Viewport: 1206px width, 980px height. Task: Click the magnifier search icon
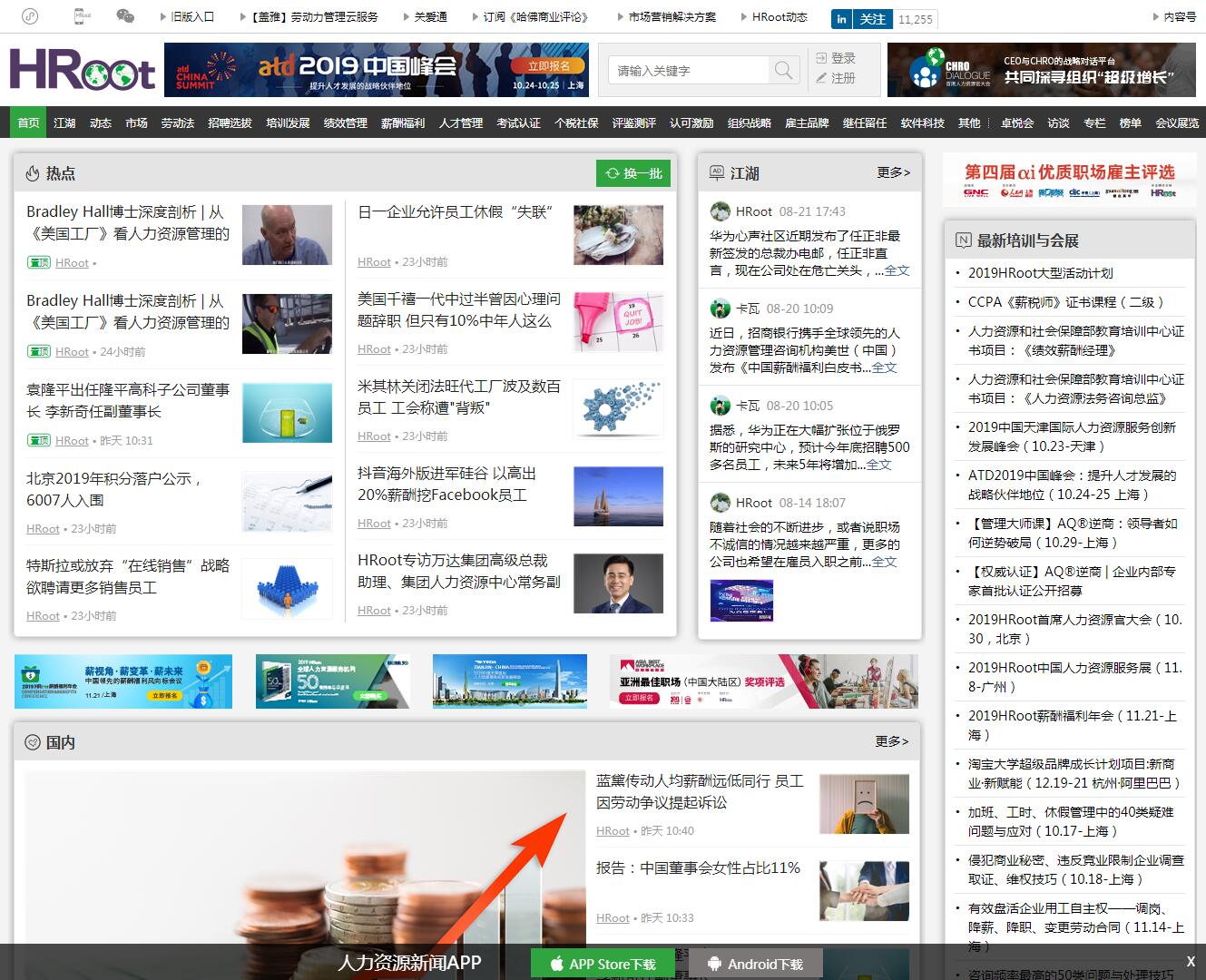point(784,70)
